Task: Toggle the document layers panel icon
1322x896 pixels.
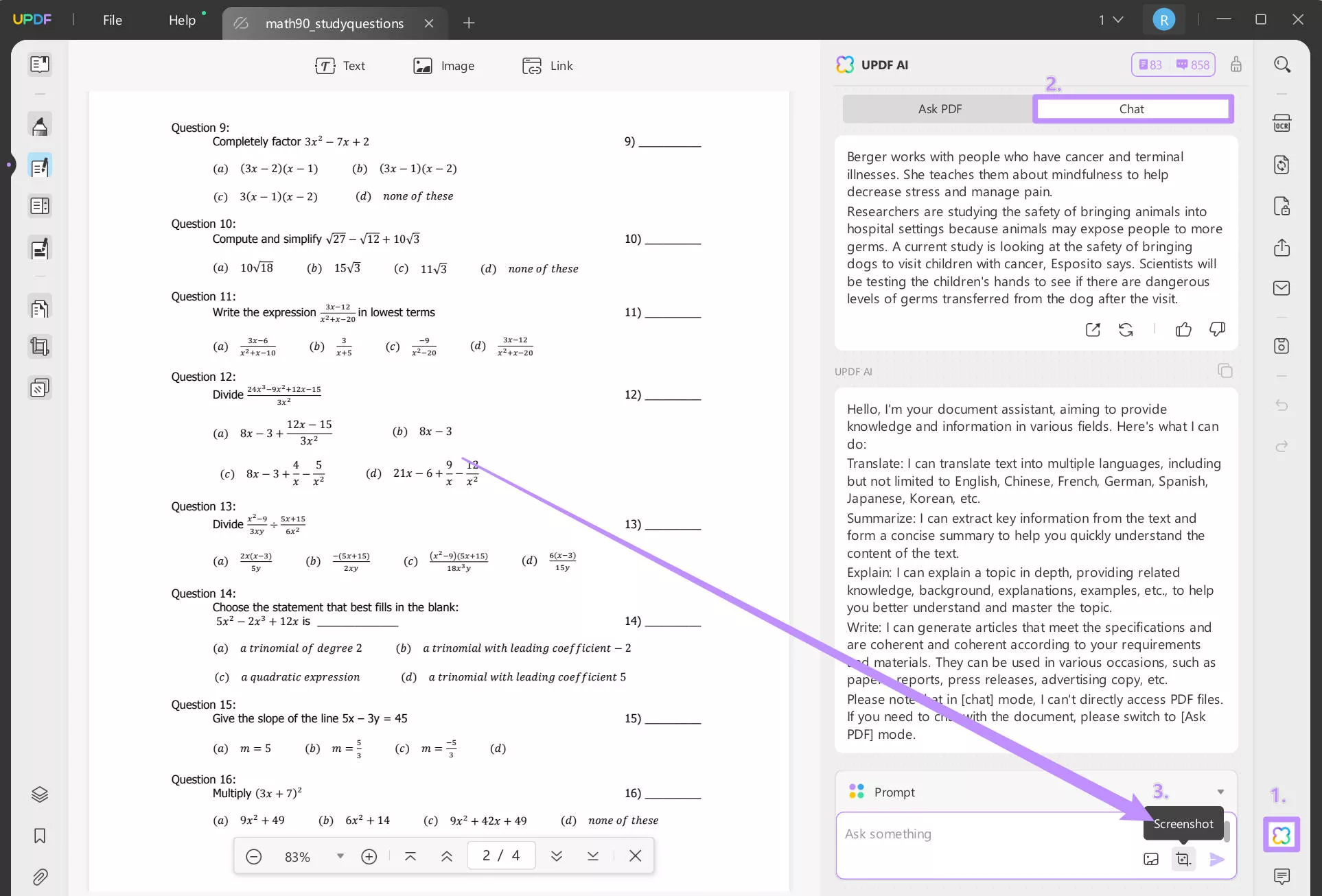Action: pos(39,794)
